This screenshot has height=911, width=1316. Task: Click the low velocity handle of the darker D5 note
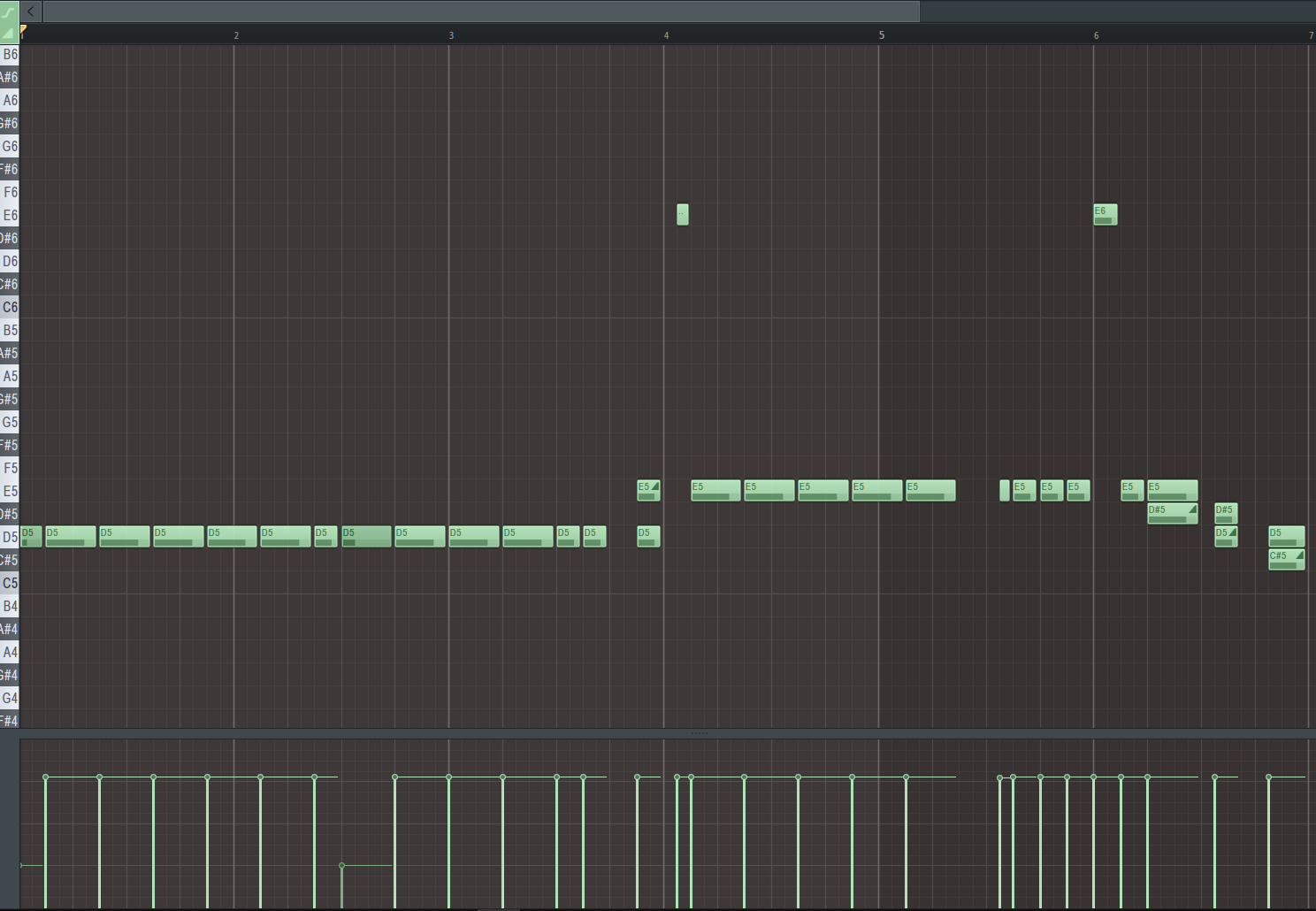click(x=341, y=866)
